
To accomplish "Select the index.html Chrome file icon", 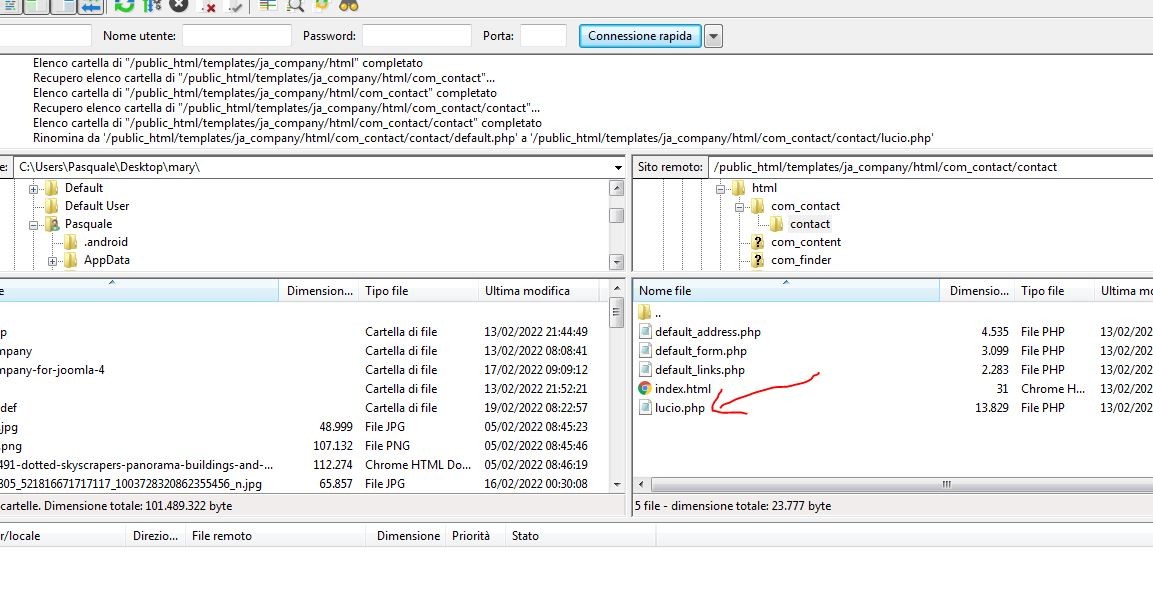I will pos(645,389).
